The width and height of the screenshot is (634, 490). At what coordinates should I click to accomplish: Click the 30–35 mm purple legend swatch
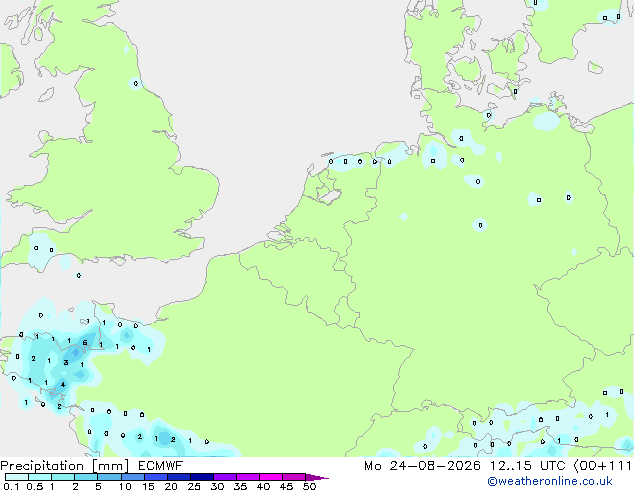[225, 477]
